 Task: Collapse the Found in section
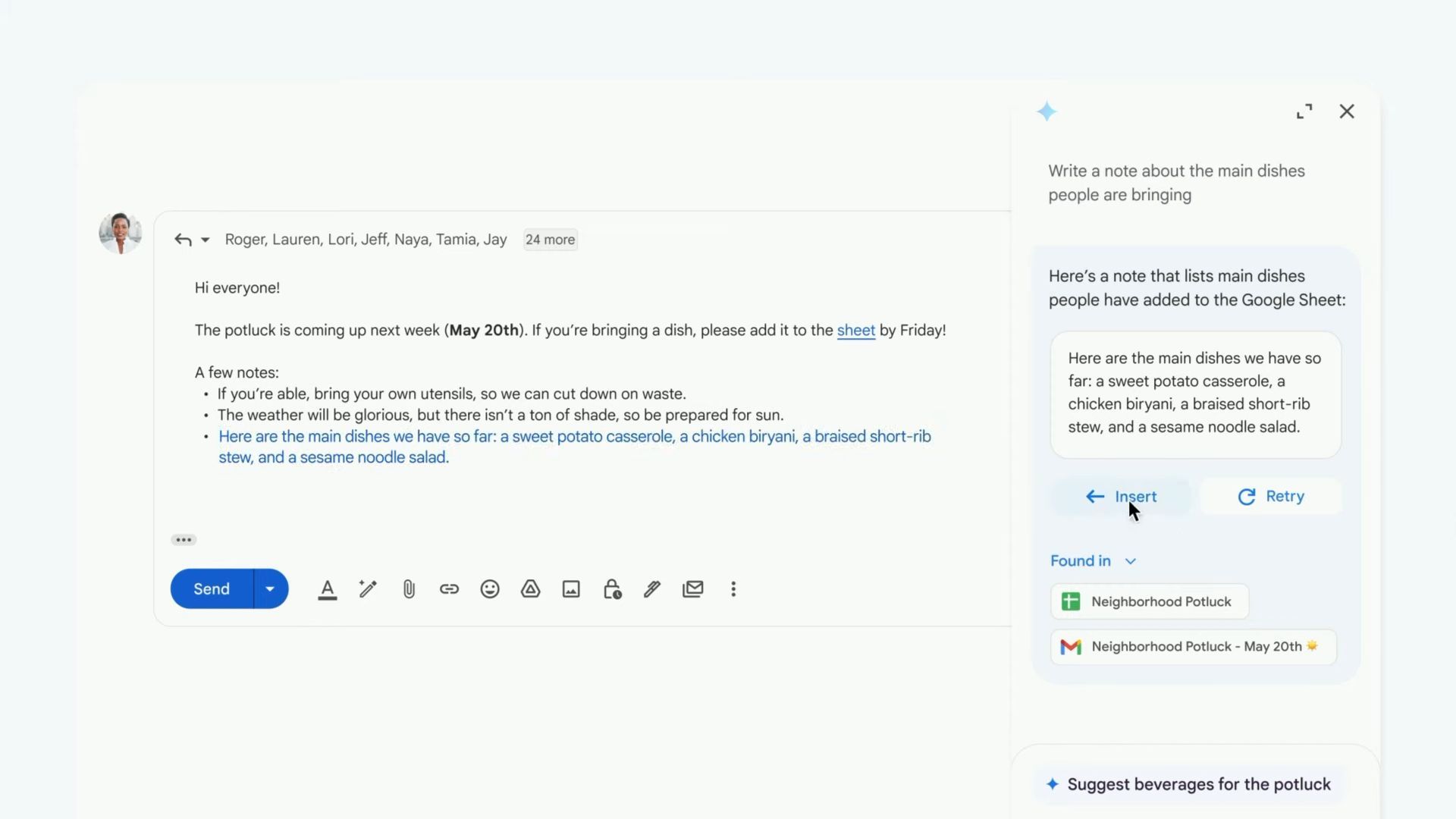click(x=1130, y=561)
